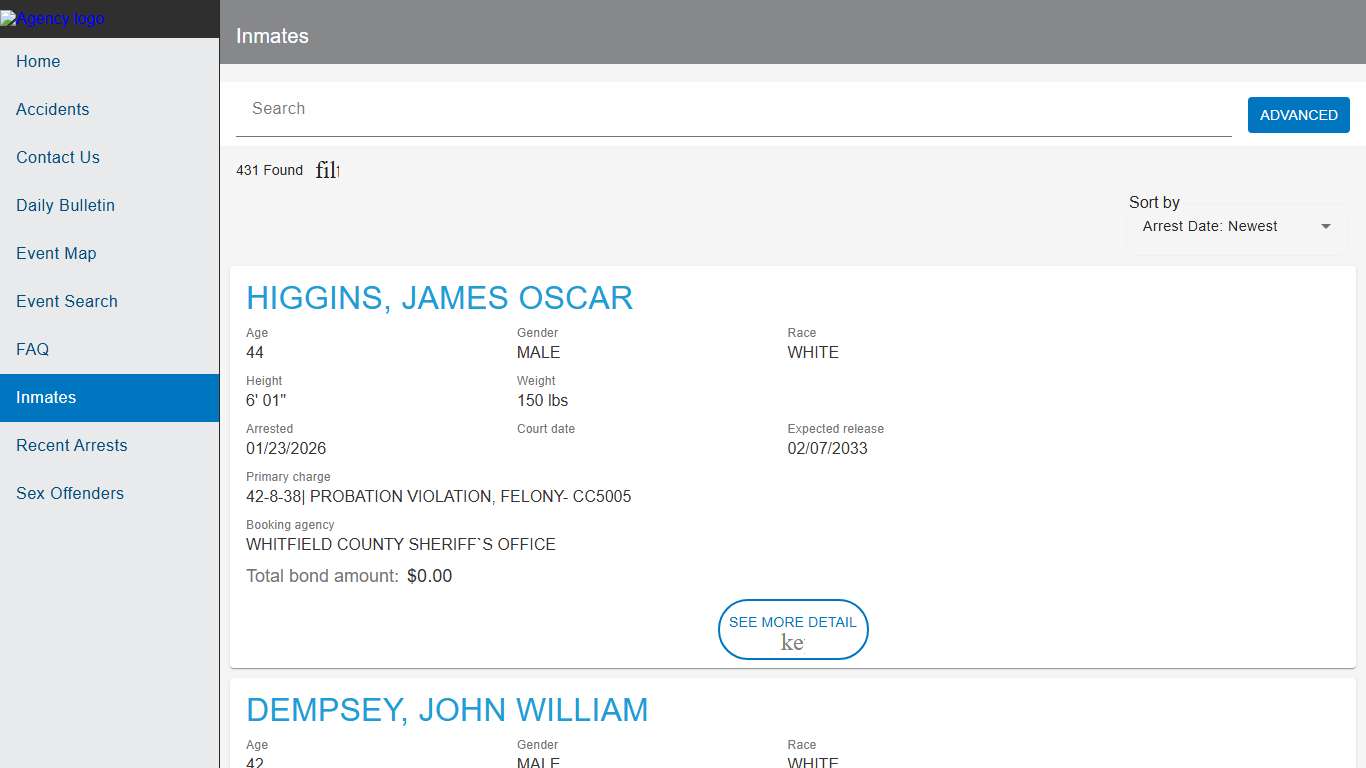Screen dimensions: 1366x768
Task: Click SEE MORE DETAIL for Higgins
Action: point(792,629)
